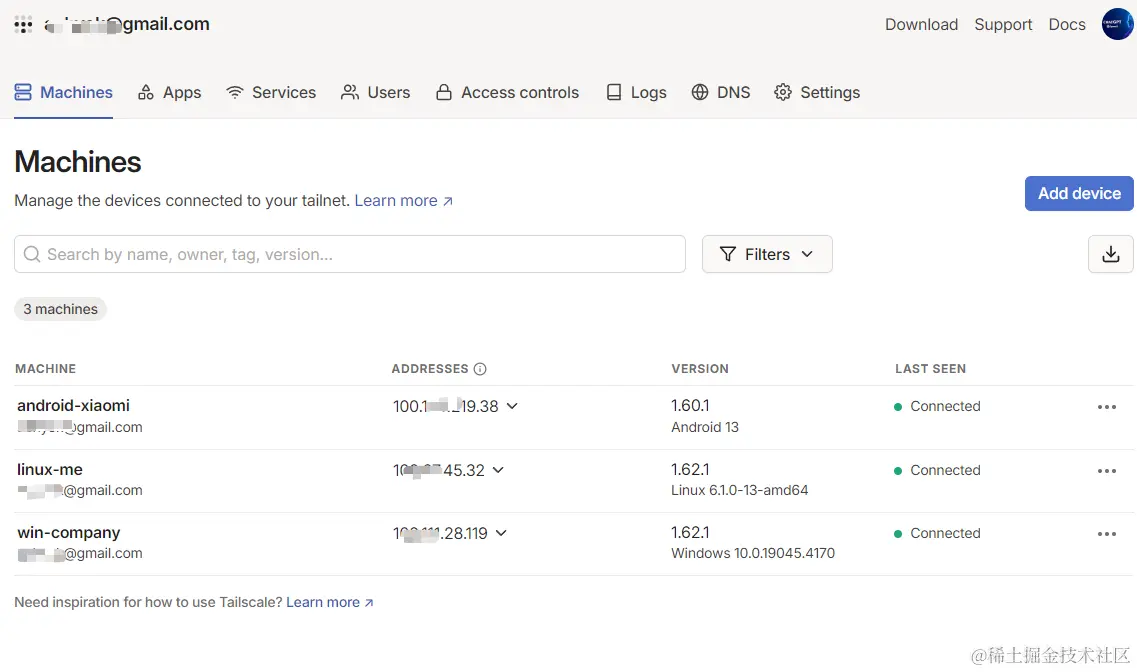
Task: Open options menu for win-company
Action: point(1106,534)
